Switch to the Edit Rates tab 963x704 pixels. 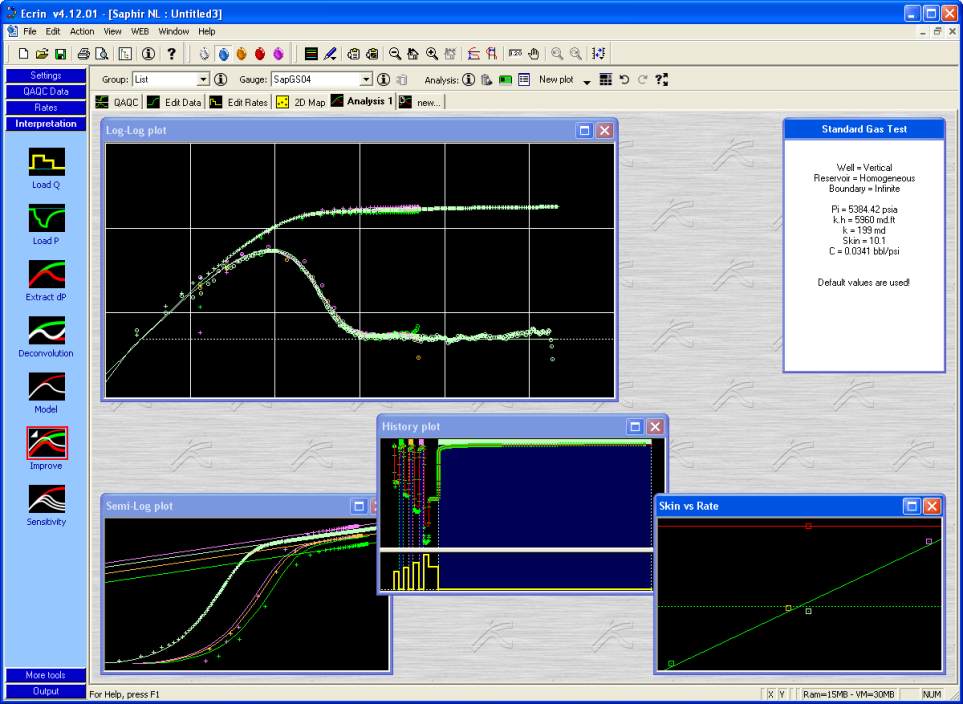238,102
